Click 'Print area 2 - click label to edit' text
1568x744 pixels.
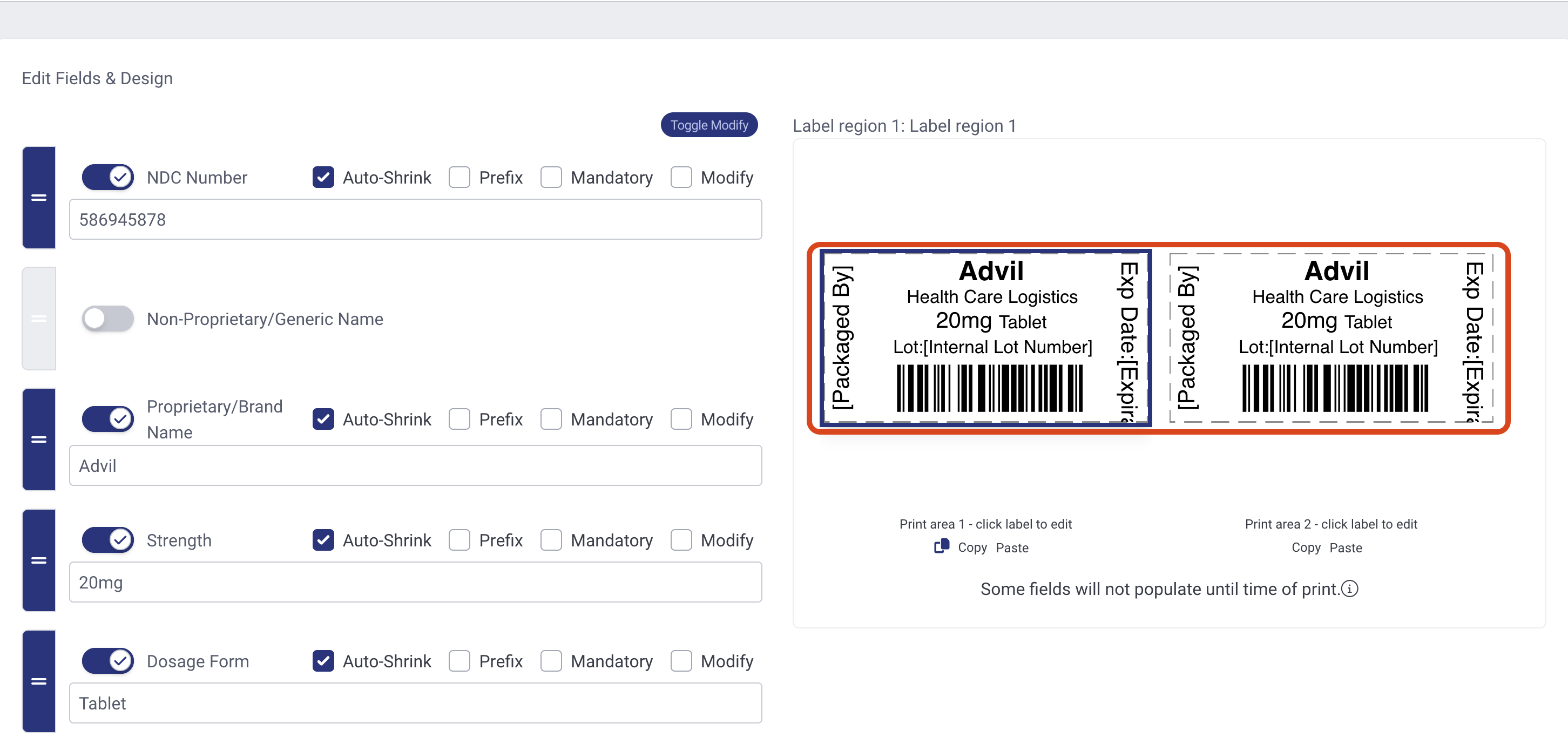pos(1331,524)
